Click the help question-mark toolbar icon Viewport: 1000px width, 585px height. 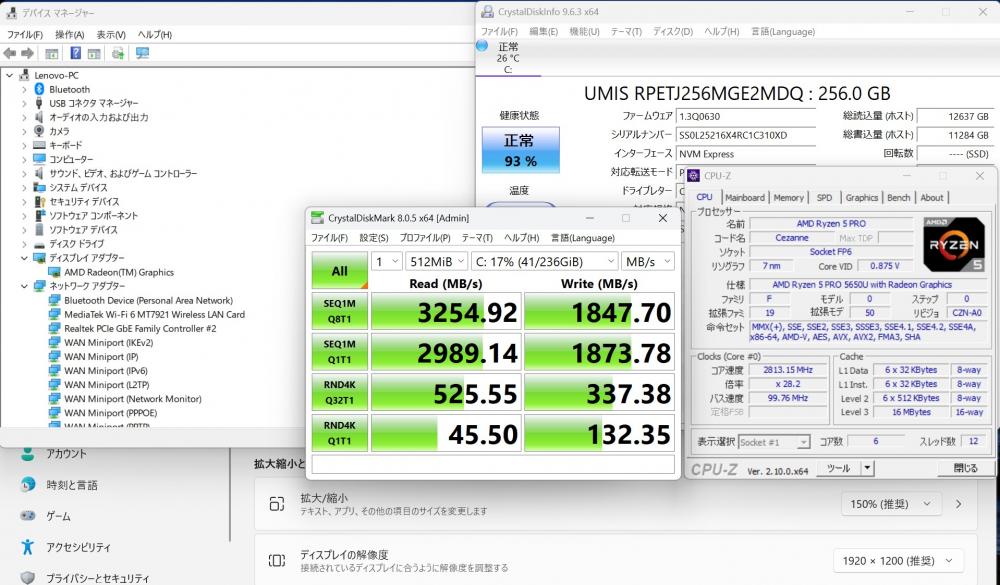click(x=75, y=54)
